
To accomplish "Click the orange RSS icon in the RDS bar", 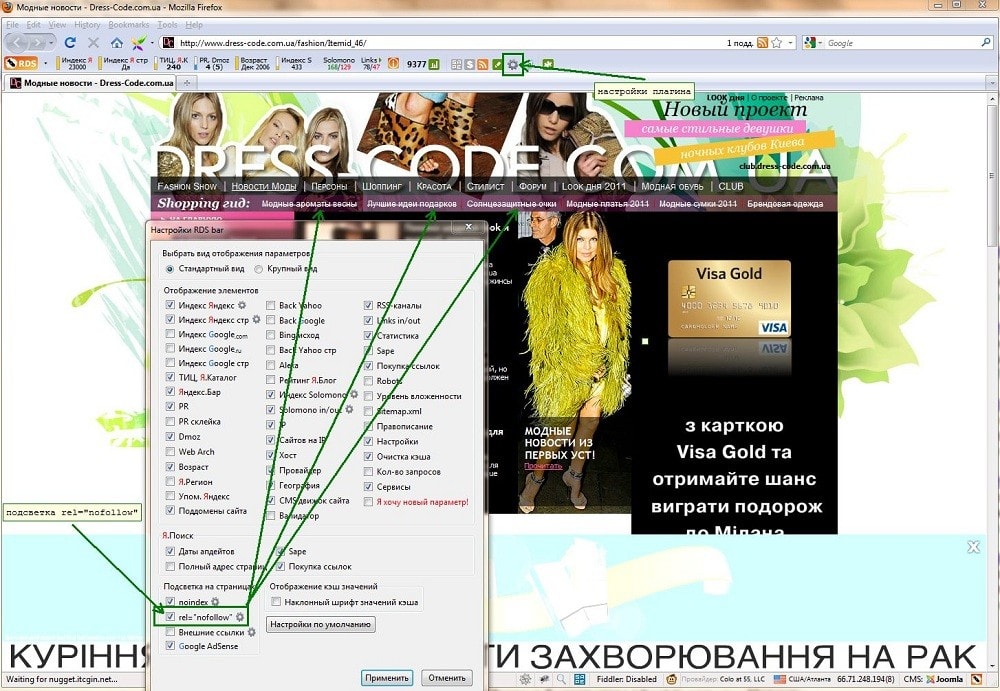I will point(483,64).
